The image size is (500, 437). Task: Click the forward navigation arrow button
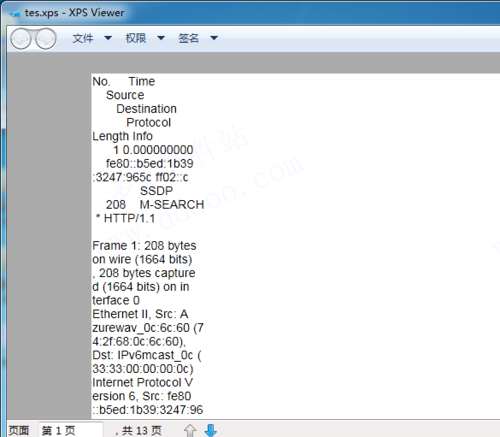(46, 39)
